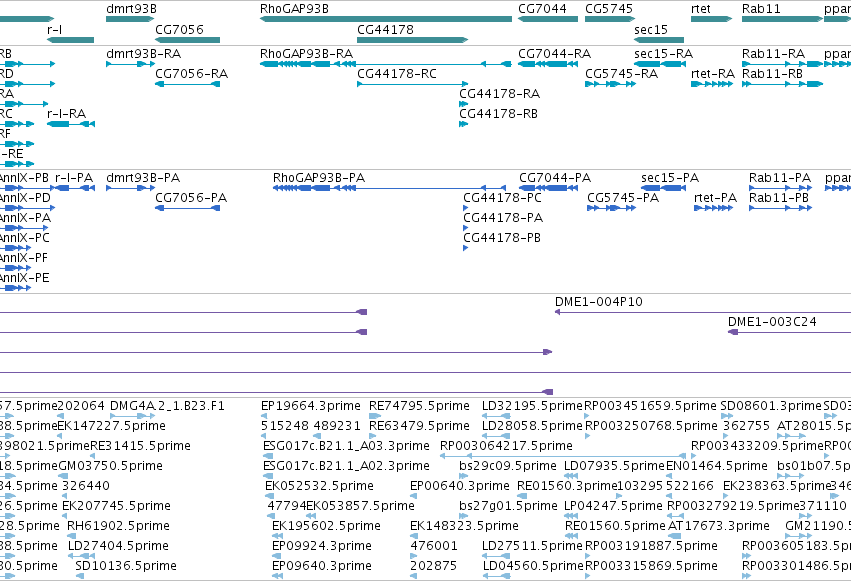This screenshot has width=851, height=581.
Task: Select the rtet gene feature
Action: 712,19
